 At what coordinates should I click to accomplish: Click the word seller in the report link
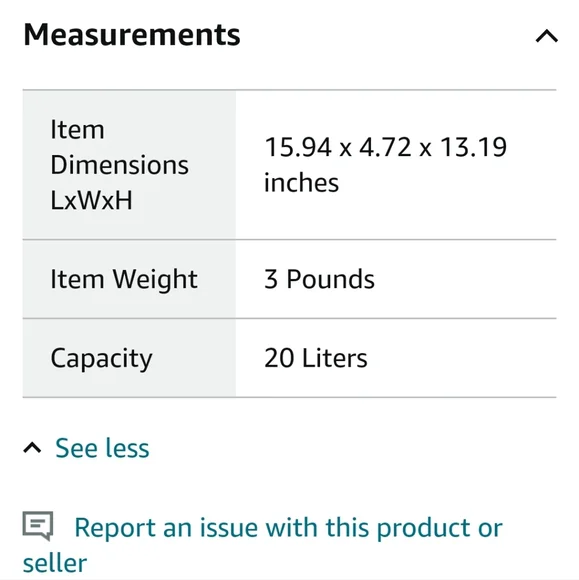coord(55,563)
